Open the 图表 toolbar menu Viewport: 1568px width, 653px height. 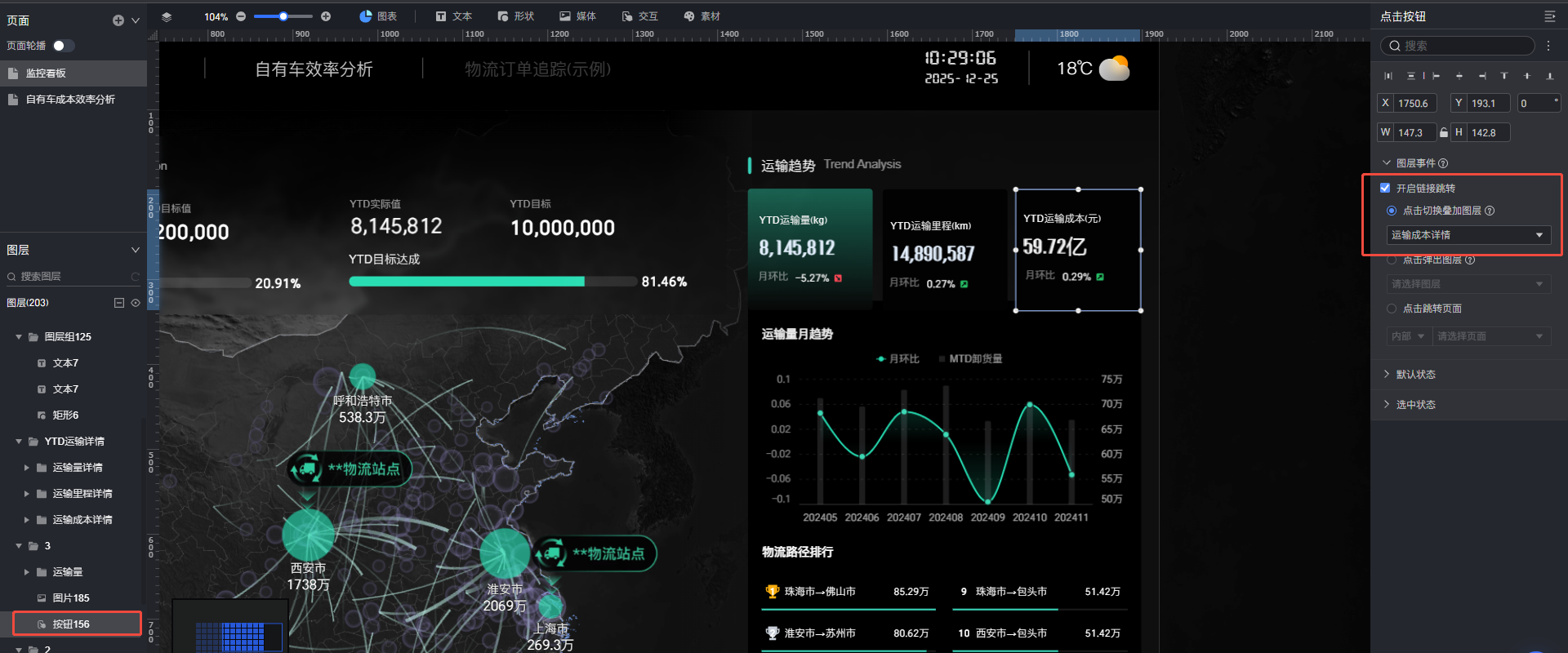point(378,16)
